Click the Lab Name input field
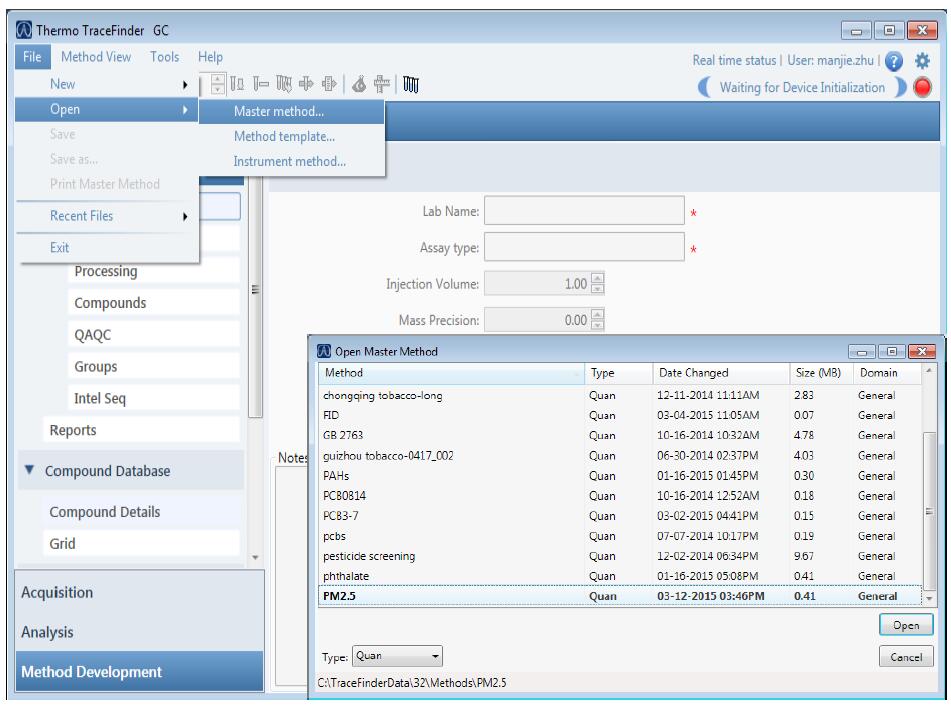951x706 pixels. pos(584,212)
